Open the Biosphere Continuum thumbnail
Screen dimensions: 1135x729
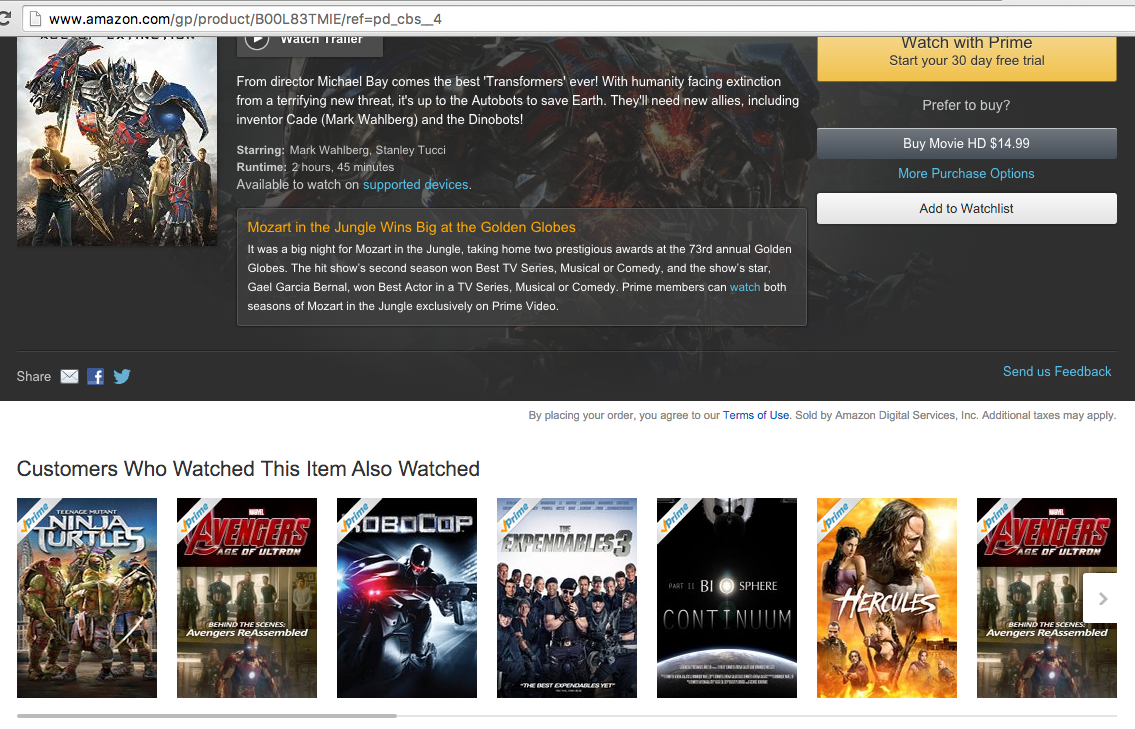[x=727, y=598]
